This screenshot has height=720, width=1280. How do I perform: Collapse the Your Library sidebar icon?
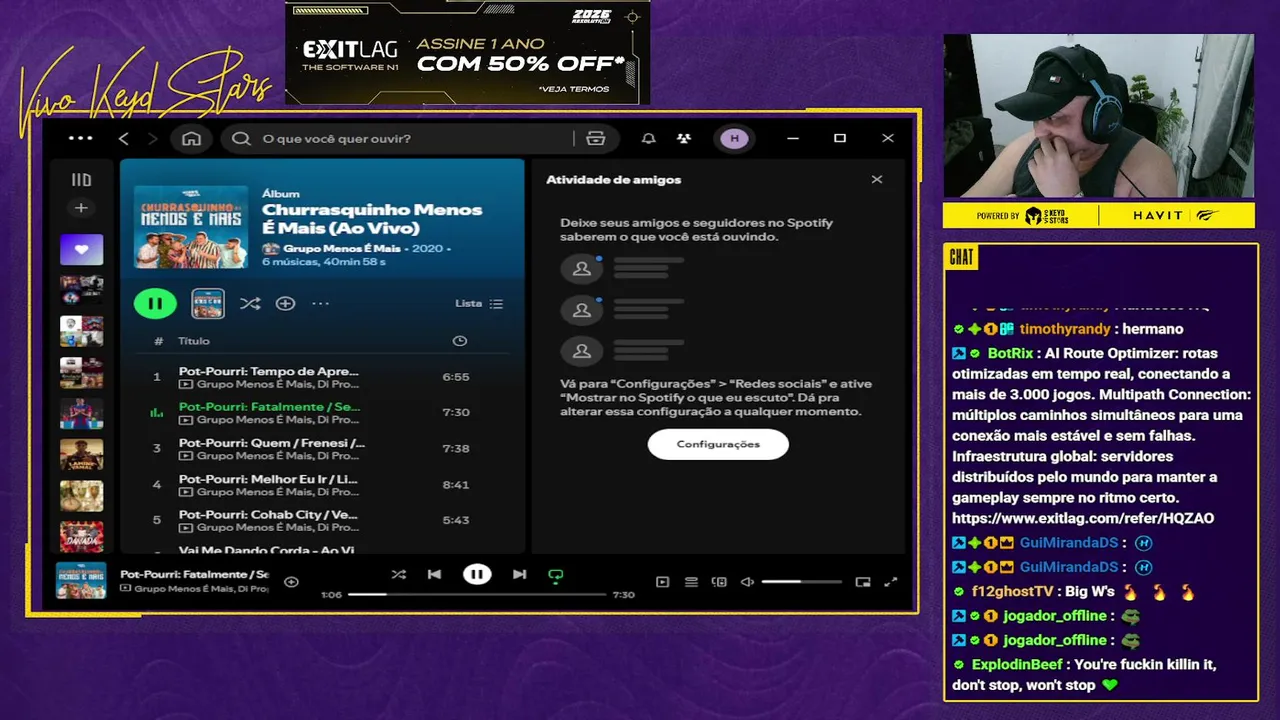coord(81,180)
